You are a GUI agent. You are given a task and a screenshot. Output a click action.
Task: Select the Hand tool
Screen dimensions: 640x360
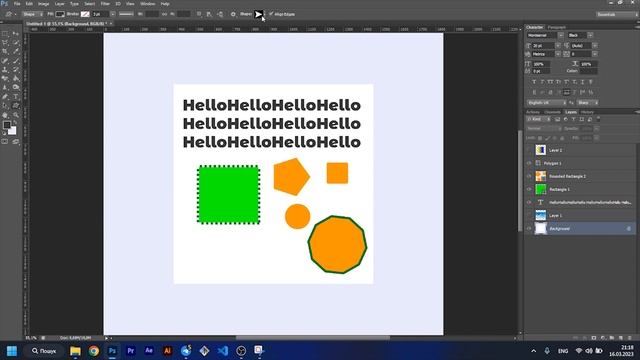point(5,115)
